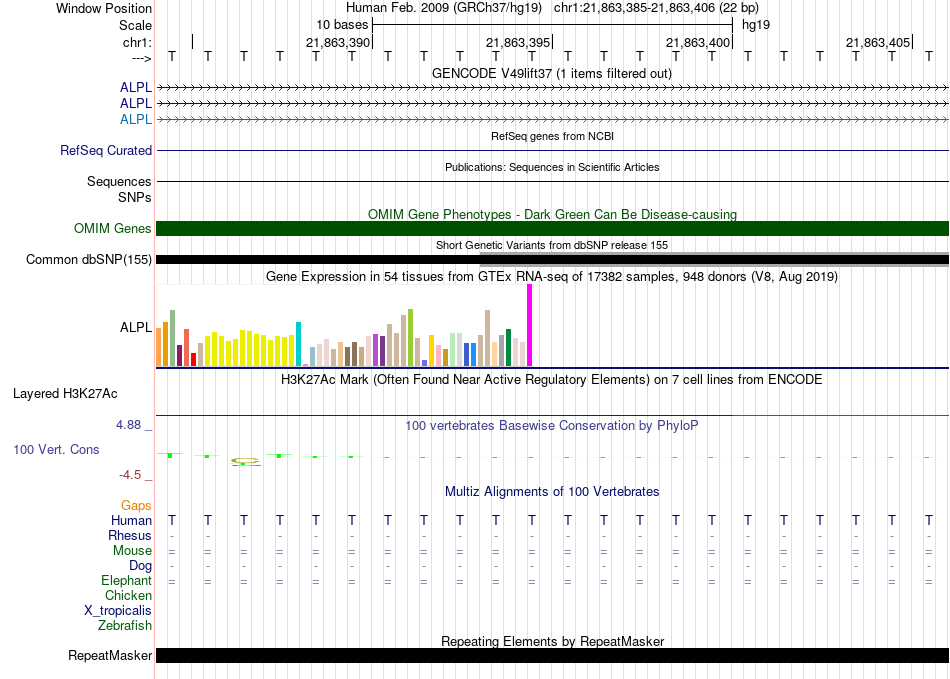The height and width of the screenshot is (679, 950).
Task: Select the Gaps label in Multiz track
Action: [136, 506]
